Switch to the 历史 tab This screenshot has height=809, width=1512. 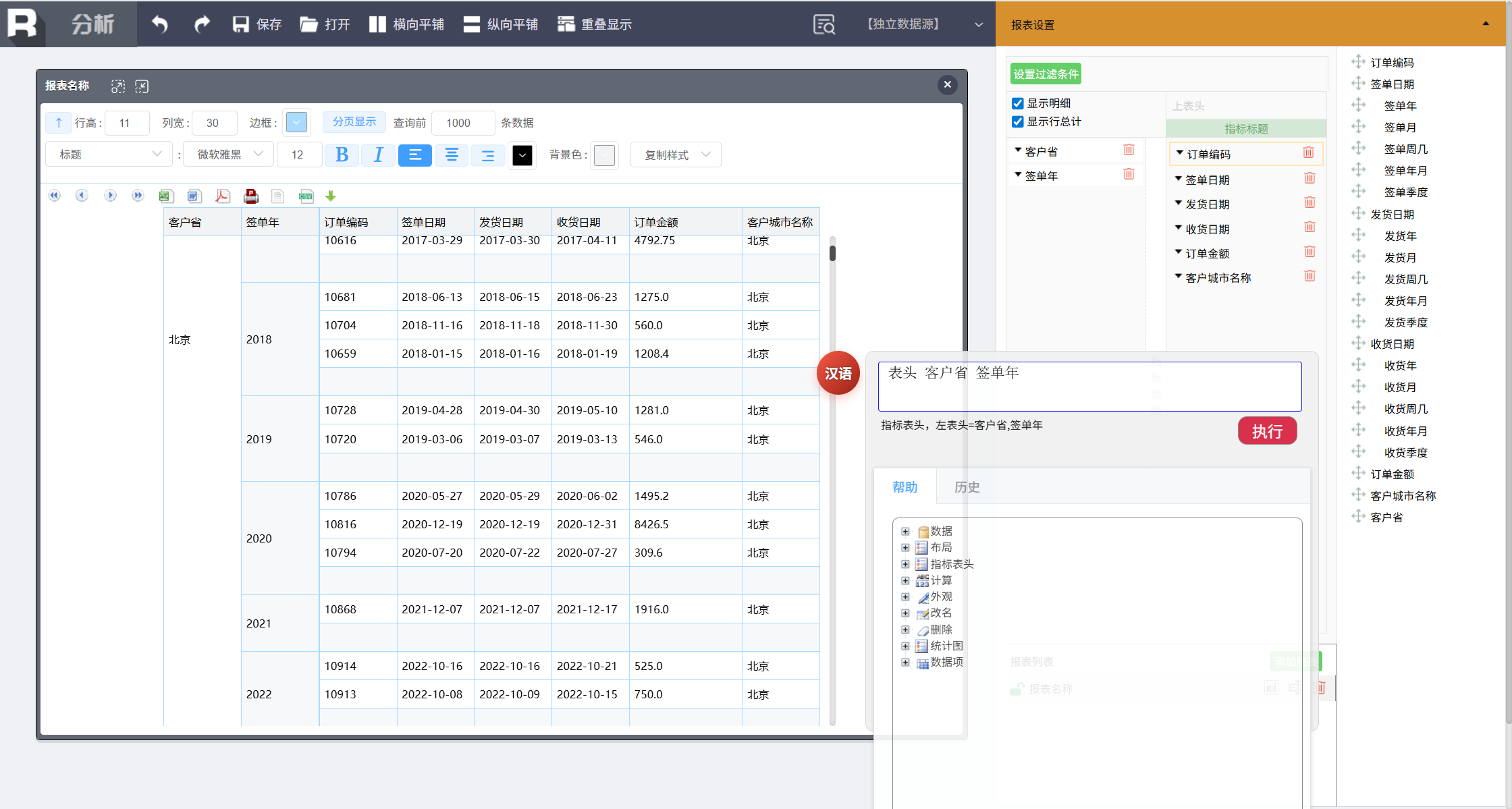click(967, 487)
